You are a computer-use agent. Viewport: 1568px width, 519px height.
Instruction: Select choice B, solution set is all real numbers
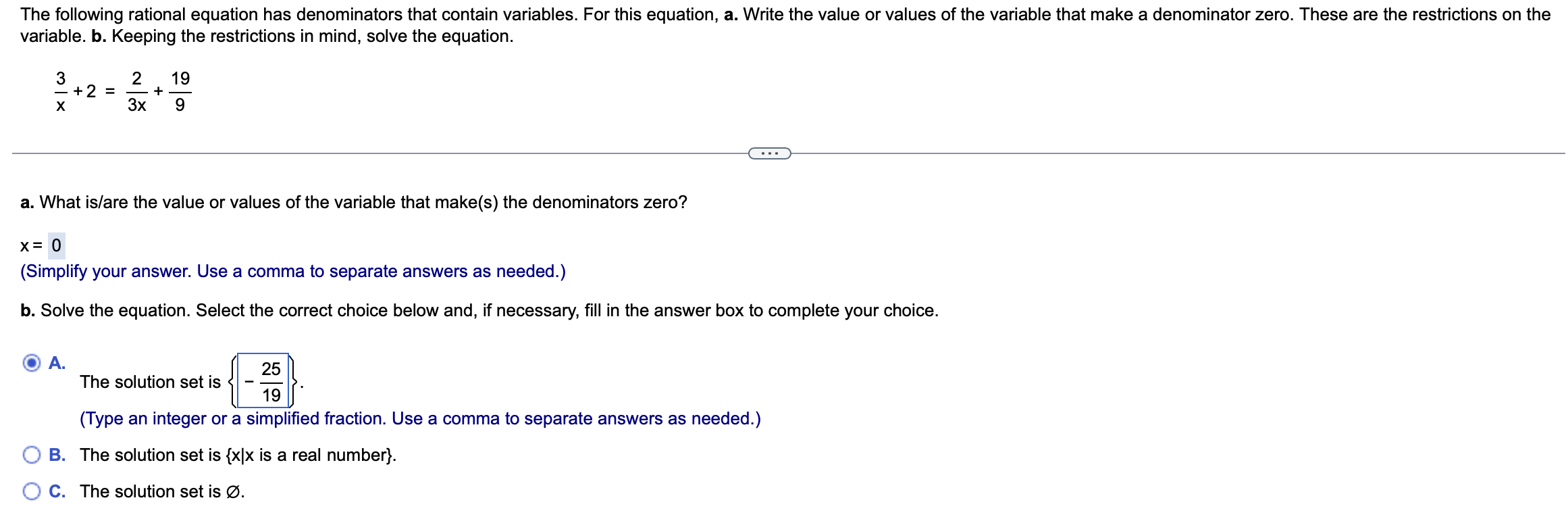click(31, 455)
